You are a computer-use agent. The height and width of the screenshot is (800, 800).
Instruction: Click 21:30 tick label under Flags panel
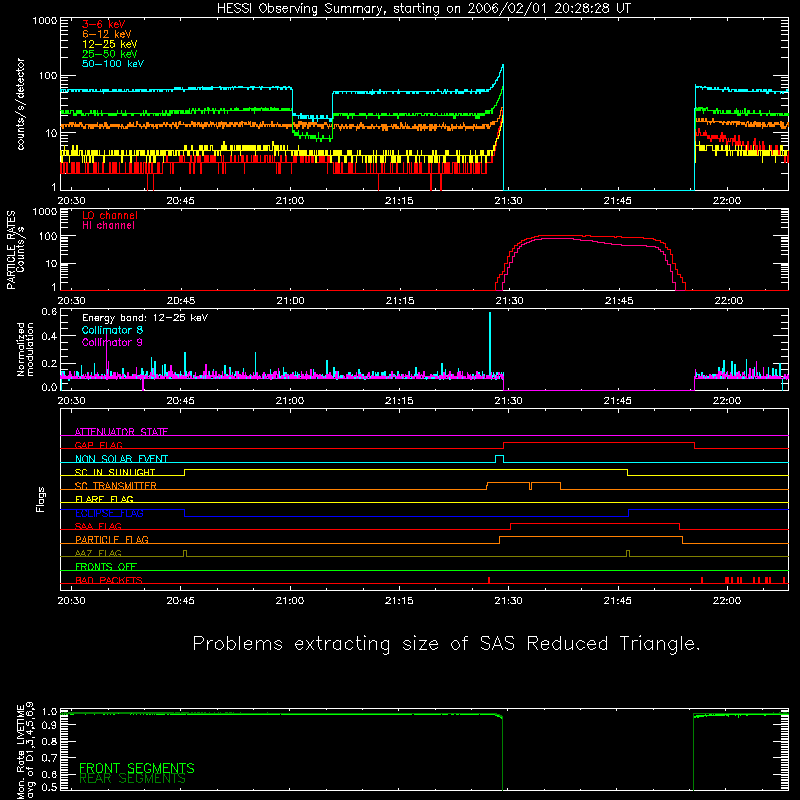(508, 601)
